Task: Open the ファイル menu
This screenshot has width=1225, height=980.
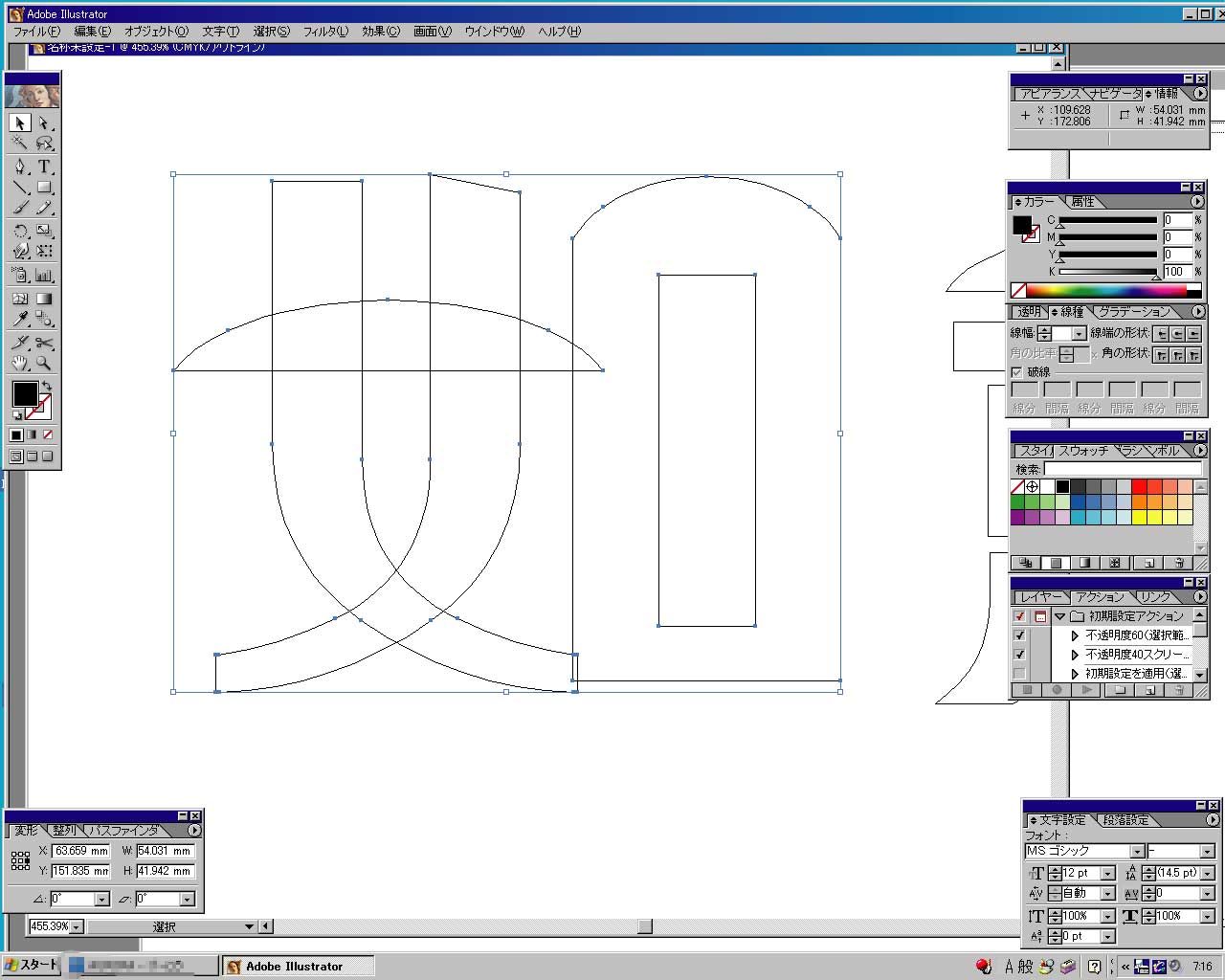Action: pos(36,32)
